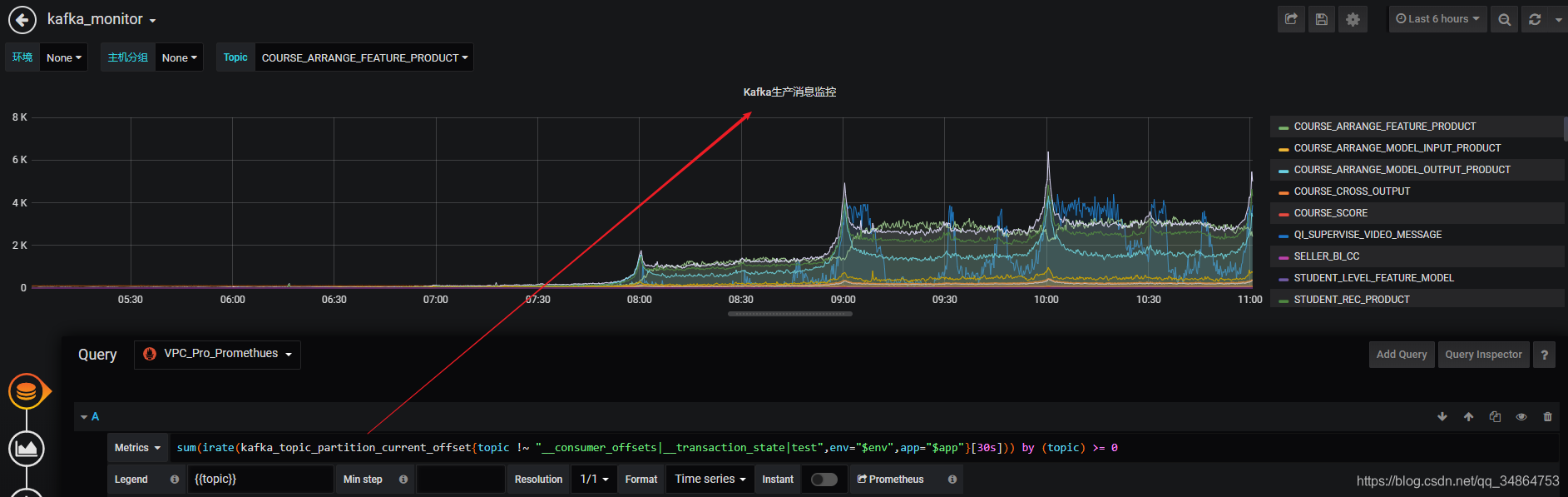Image resolution: width=1568 pixels, height=497 pixels.
Task: Open the Visualization tab chart icon
Action: [x=27, y=449]
